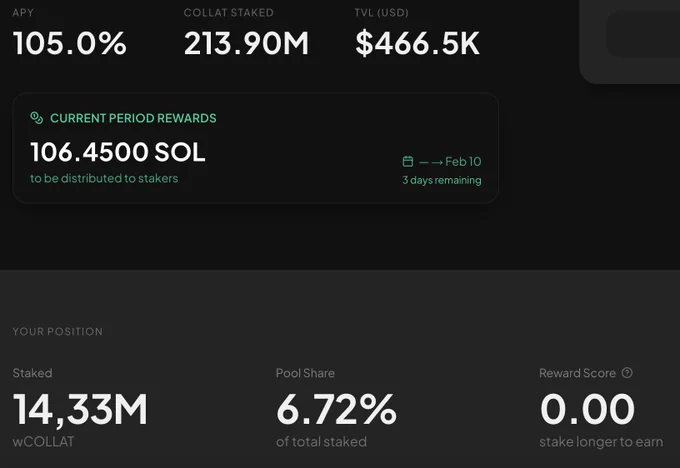The width and height of the screenshot is (680, 468).
Task: Click the Feb 10 end date
Action: [x=463, y=161]
